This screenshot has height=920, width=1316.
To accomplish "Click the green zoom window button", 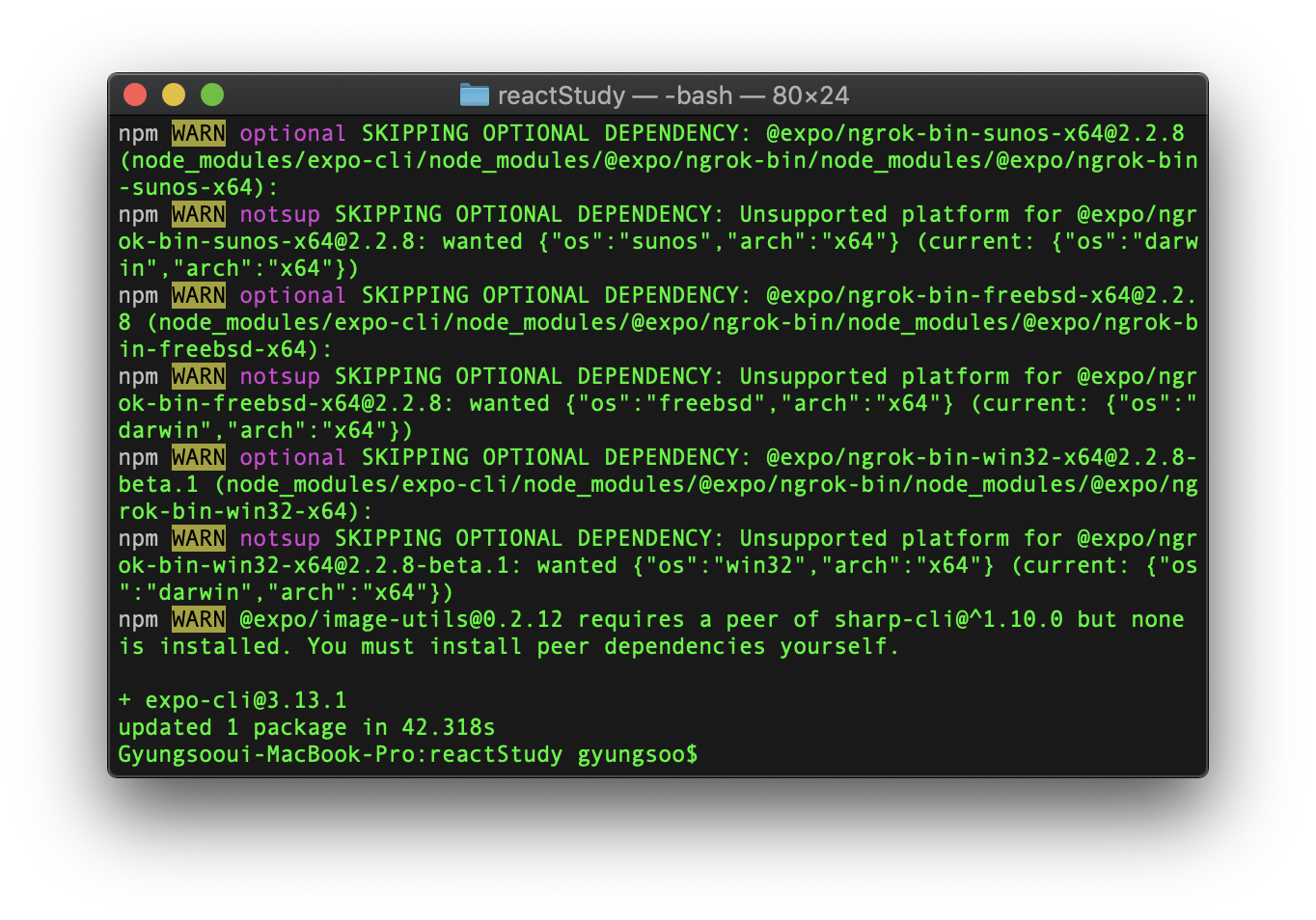I will click(212, 95).
